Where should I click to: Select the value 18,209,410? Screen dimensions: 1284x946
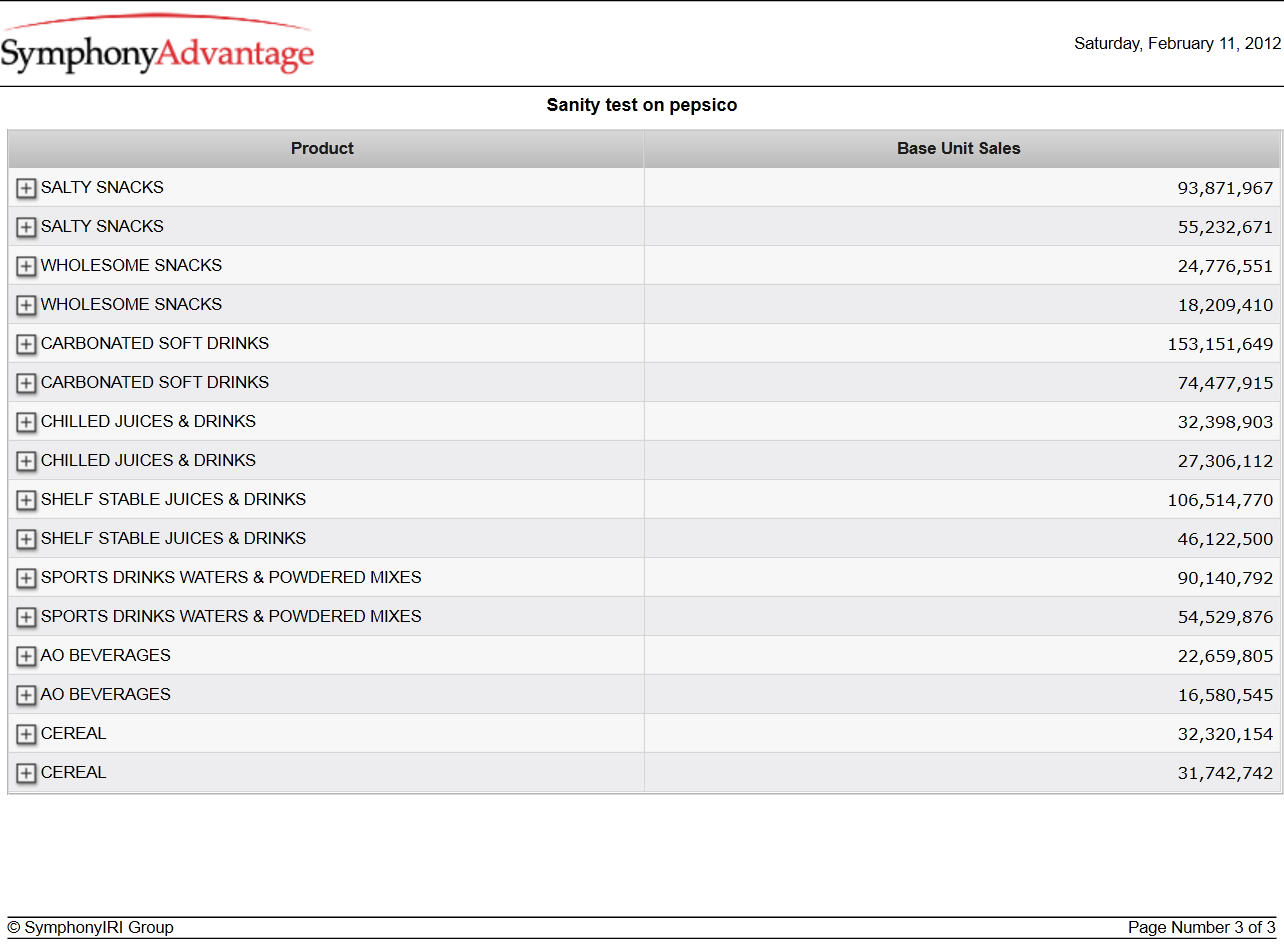(x=1225, y=305)
